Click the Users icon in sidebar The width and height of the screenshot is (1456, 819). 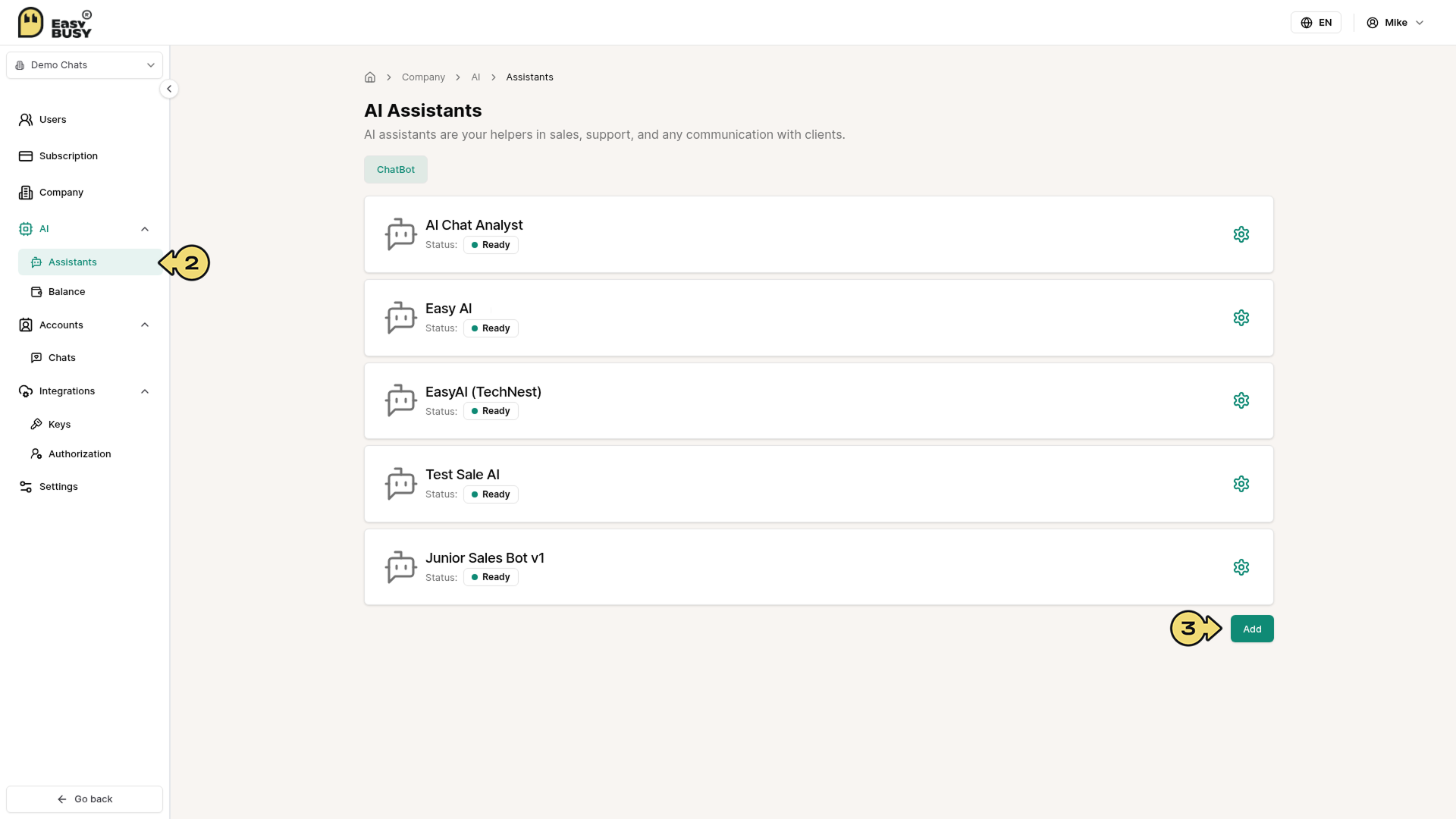(26, 120)
